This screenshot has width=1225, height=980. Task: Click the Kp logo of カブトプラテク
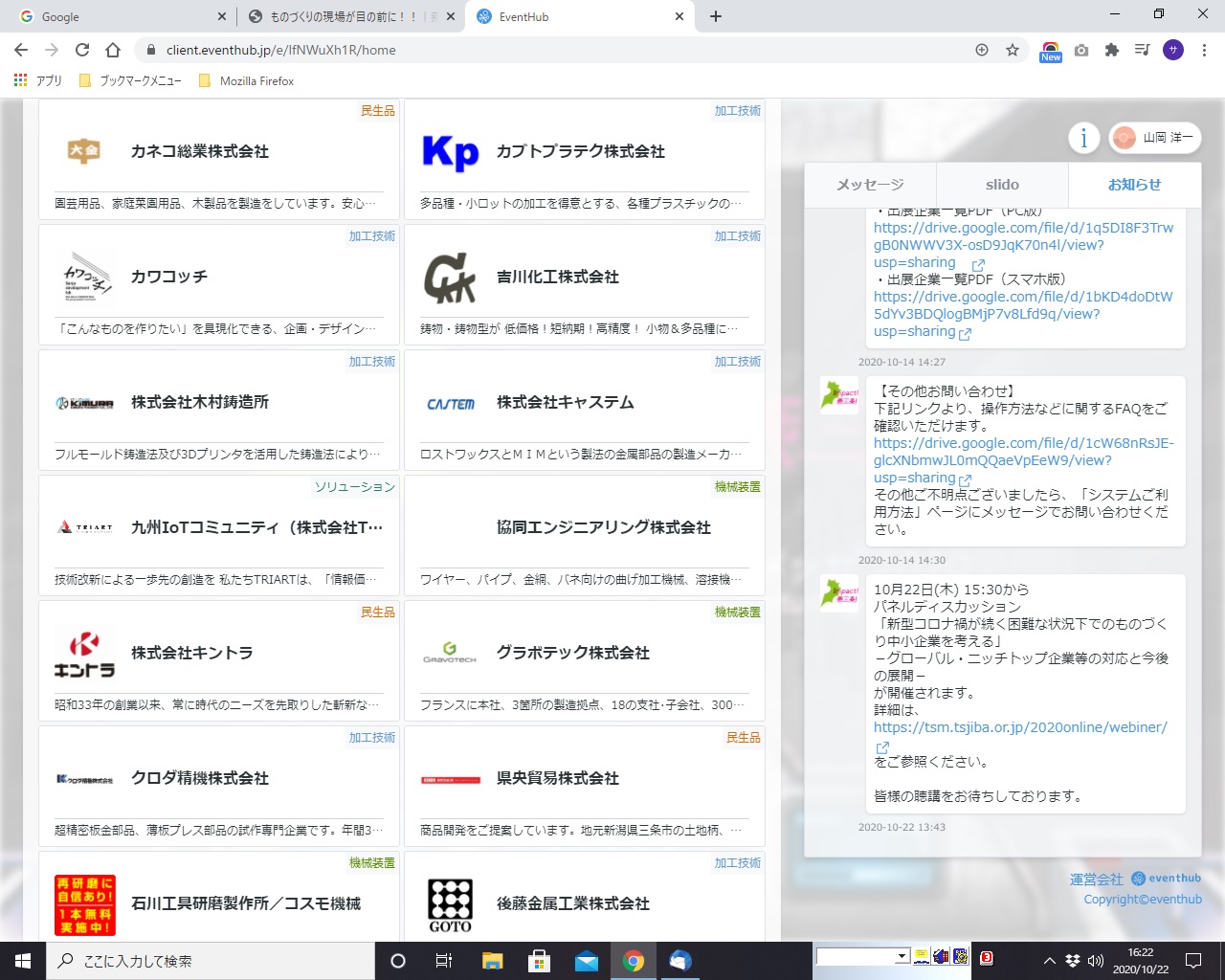(450, 151)
